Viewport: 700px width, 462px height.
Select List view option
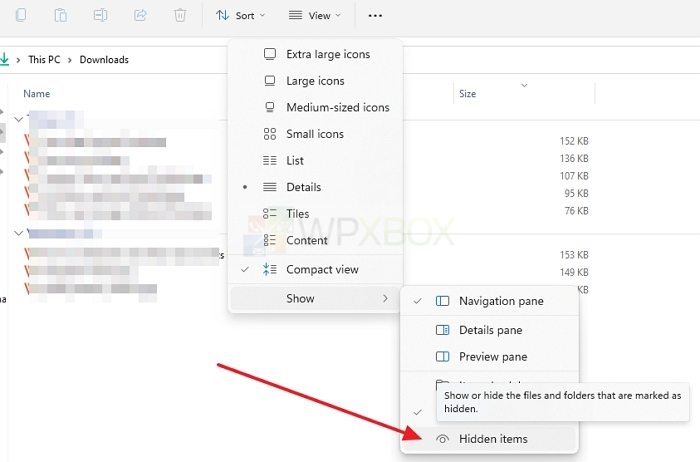click(x=316, y=161)
